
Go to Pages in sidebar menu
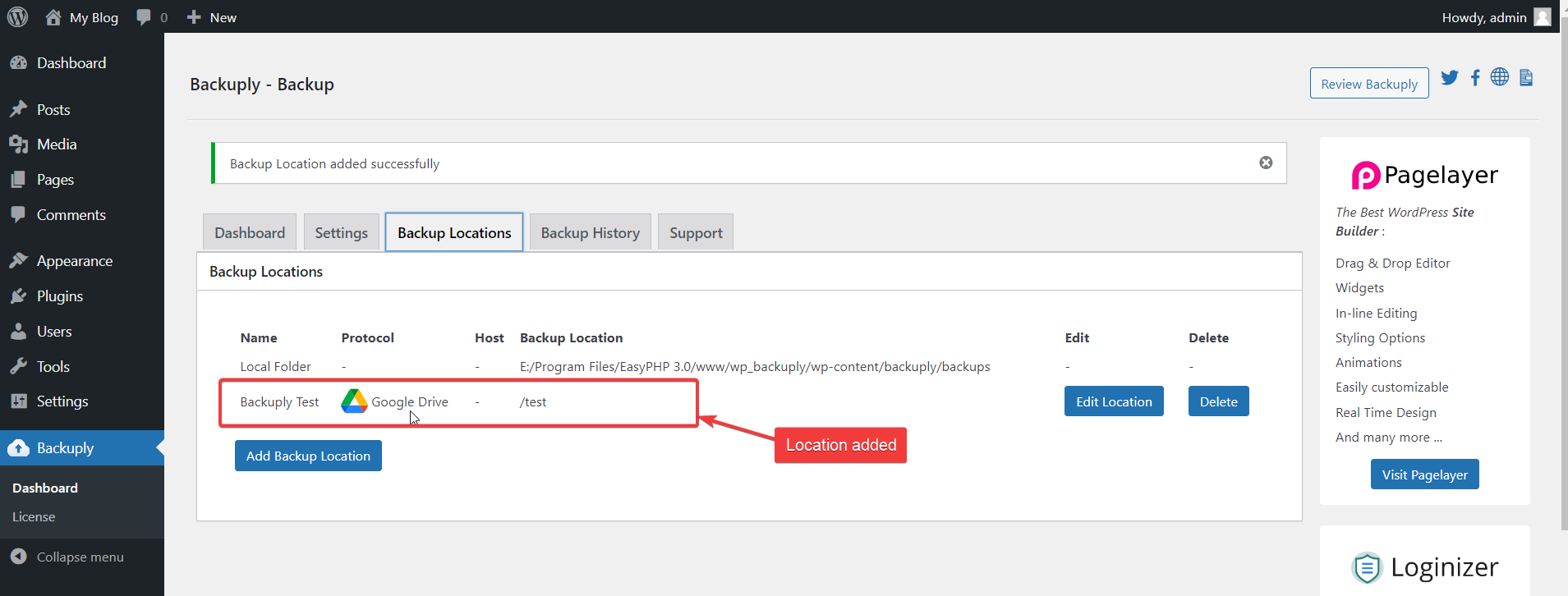pyautogui.click(x=82, y=180)
